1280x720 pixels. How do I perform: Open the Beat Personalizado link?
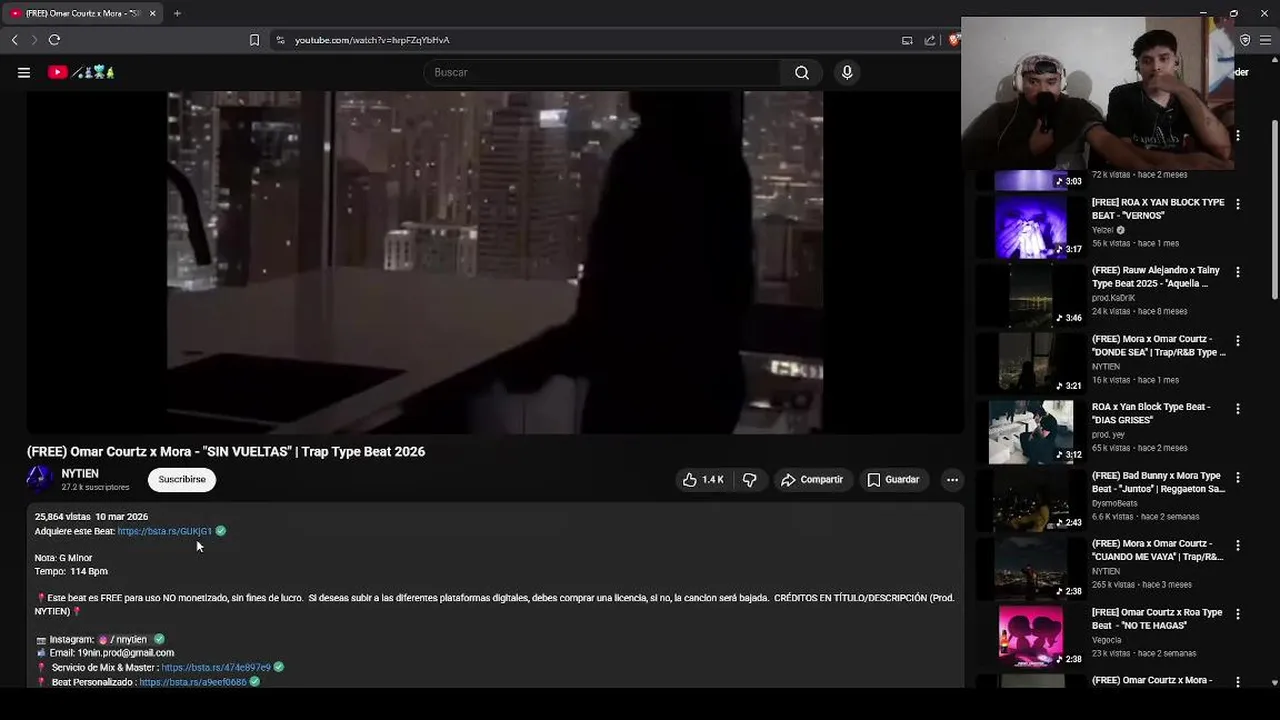pos(193,682)
